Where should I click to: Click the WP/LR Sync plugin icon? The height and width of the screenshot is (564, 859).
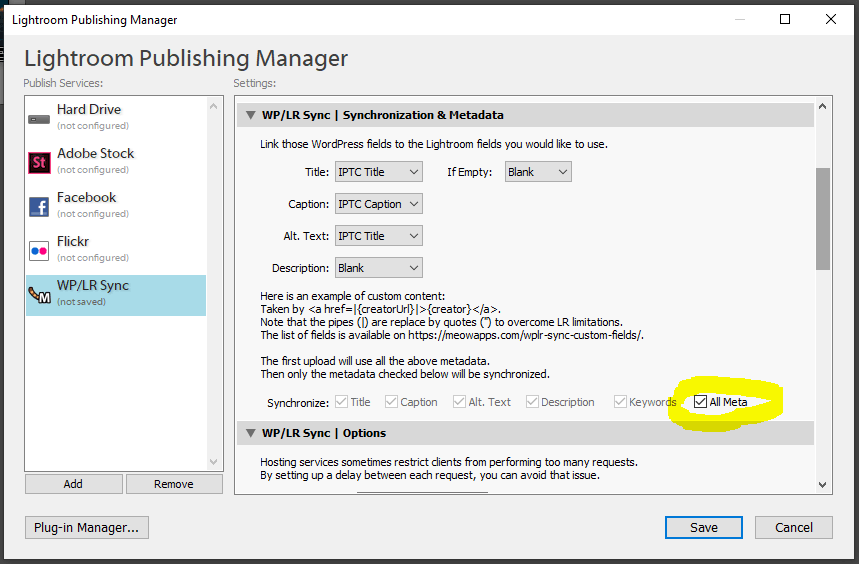[x=39, y=295]
